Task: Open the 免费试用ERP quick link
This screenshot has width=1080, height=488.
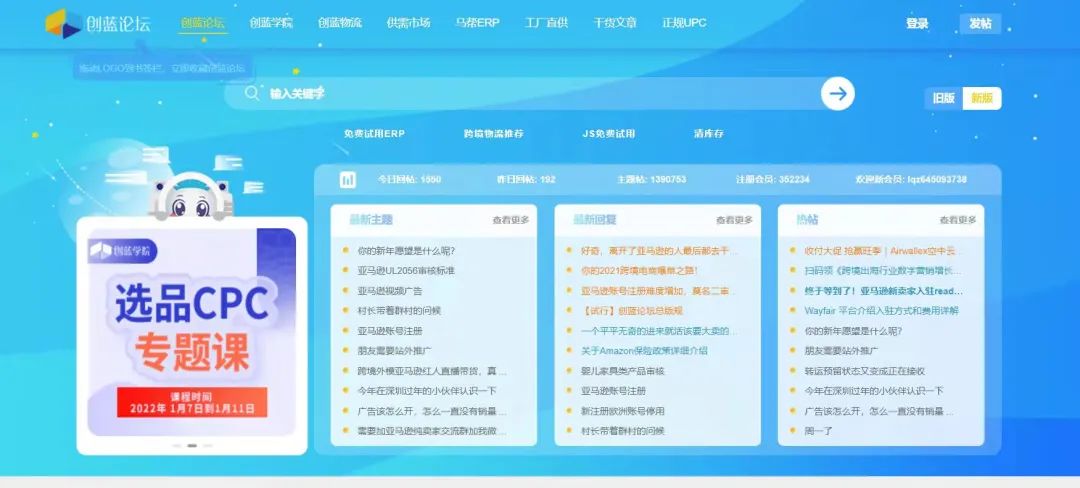Action: coord(374,134)
